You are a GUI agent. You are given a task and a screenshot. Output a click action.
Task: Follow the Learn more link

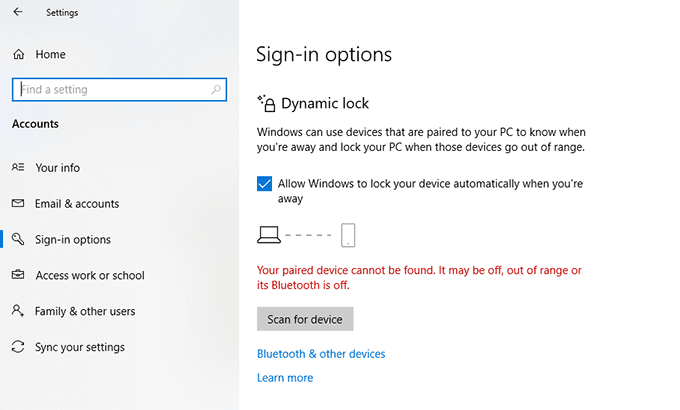click(x=285, y=378)
